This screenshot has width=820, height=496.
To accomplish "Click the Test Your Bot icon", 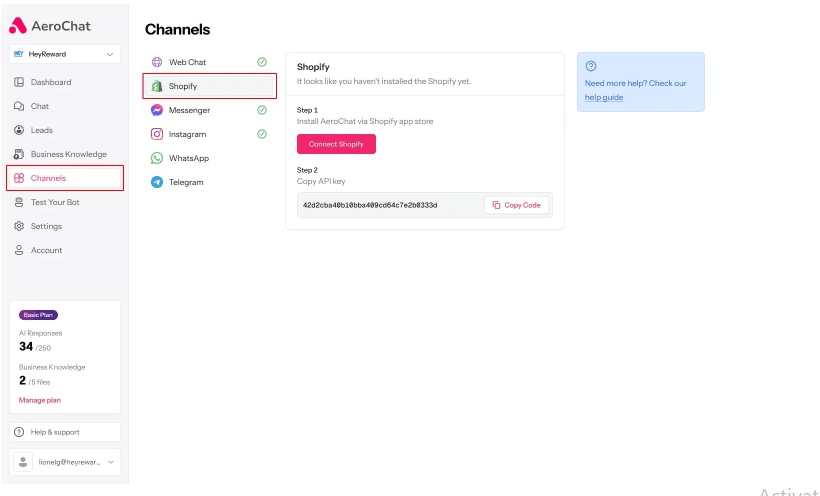I will pyautogui.click(x=19, y=202).
